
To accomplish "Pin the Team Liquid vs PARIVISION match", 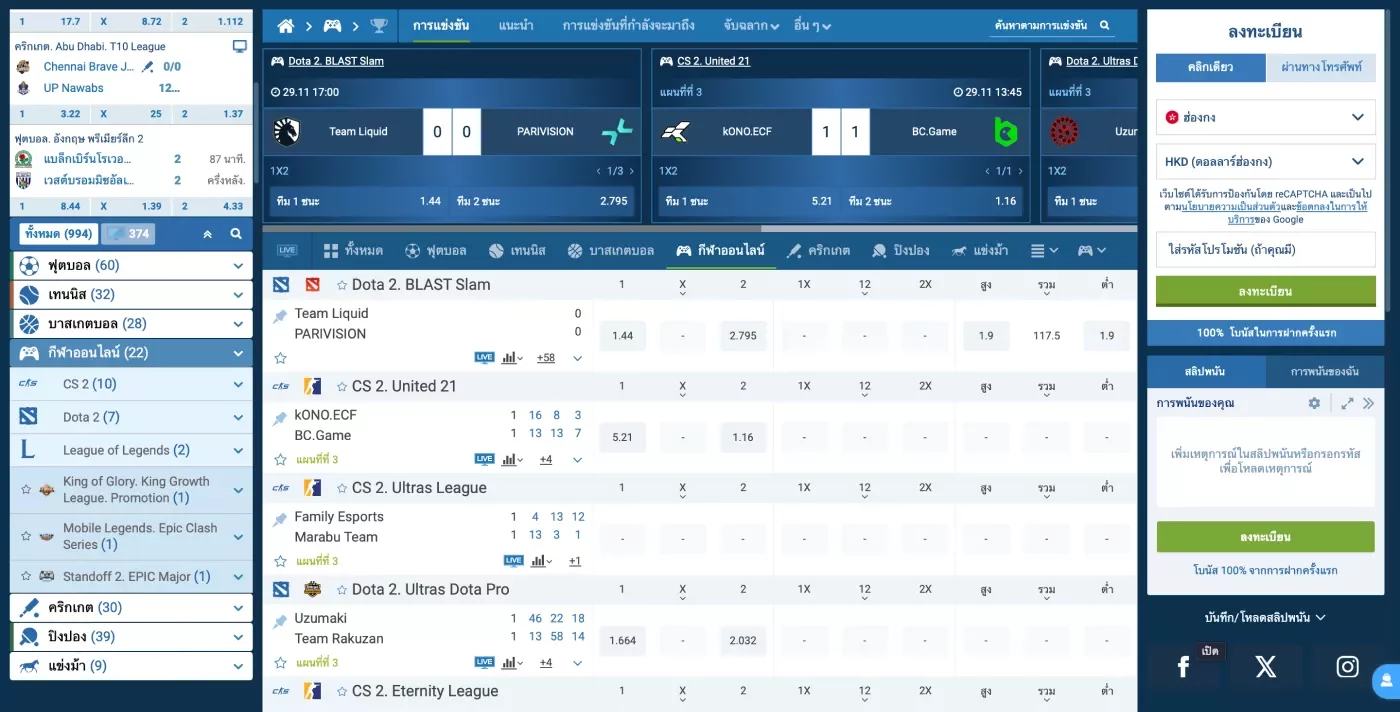I will tap(280, 317).
